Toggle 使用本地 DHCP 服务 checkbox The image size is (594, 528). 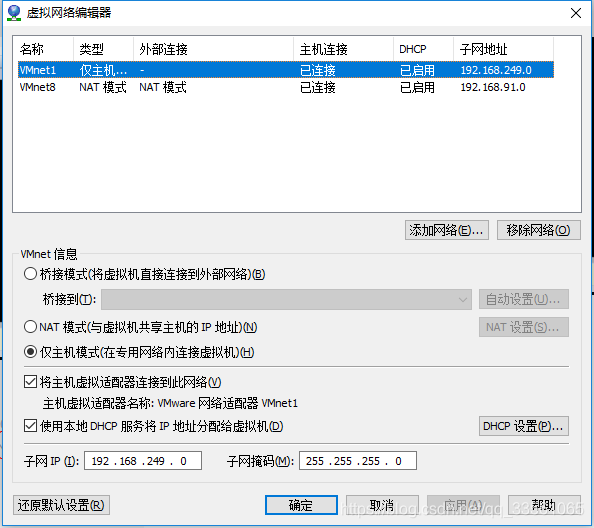[30, 426]
